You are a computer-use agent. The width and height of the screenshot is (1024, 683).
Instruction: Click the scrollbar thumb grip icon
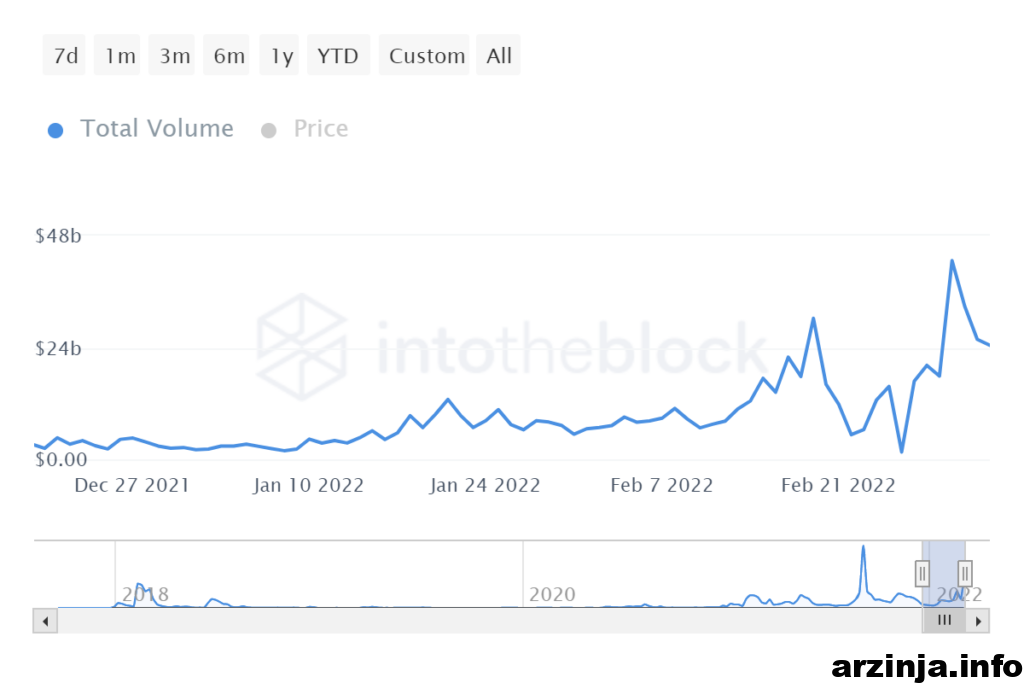(x=944, y=620)
